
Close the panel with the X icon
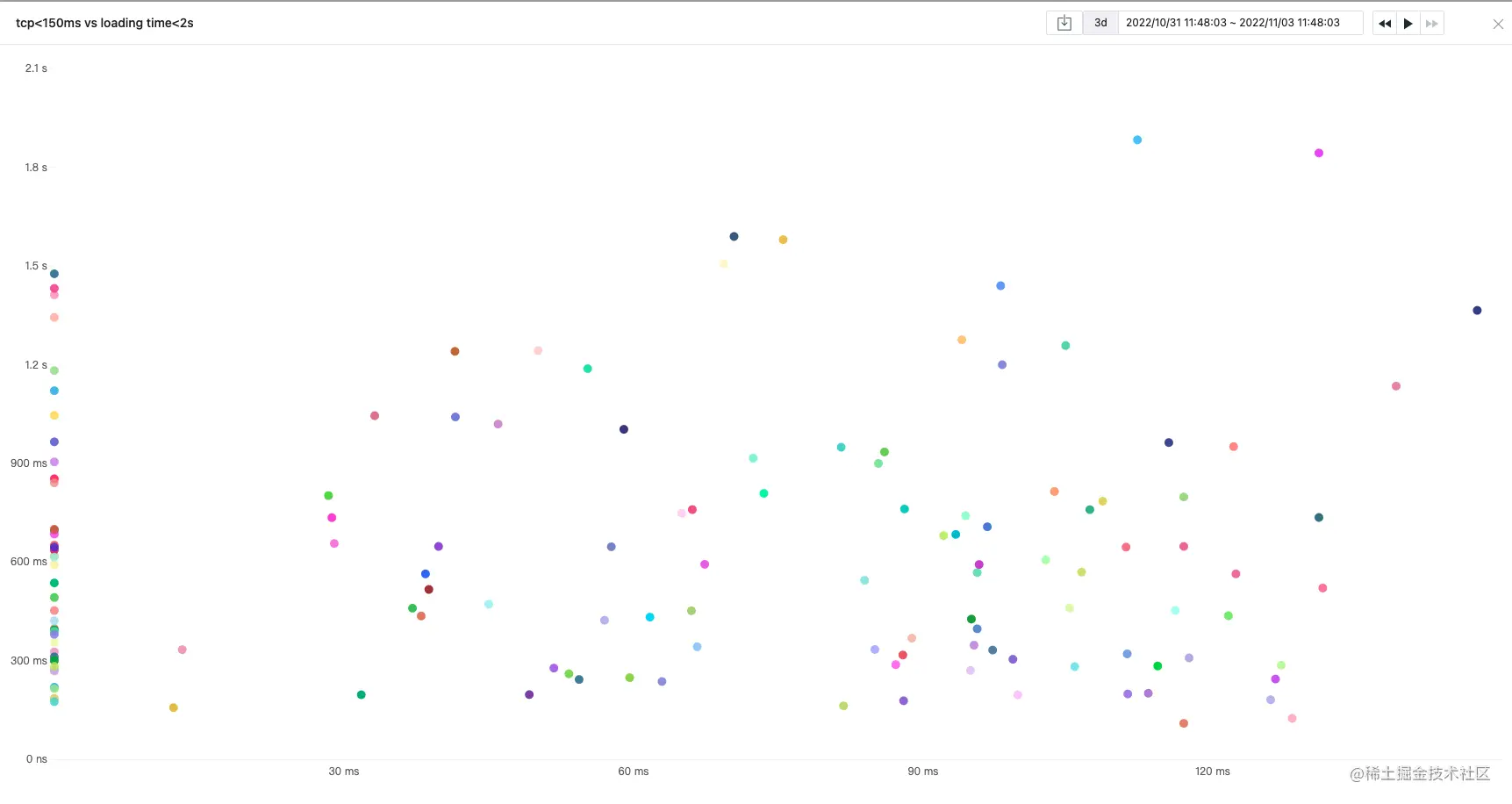point(1498,25)
